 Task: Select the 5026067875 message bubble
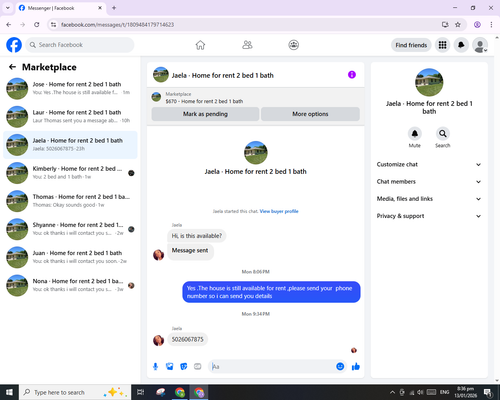187,339
